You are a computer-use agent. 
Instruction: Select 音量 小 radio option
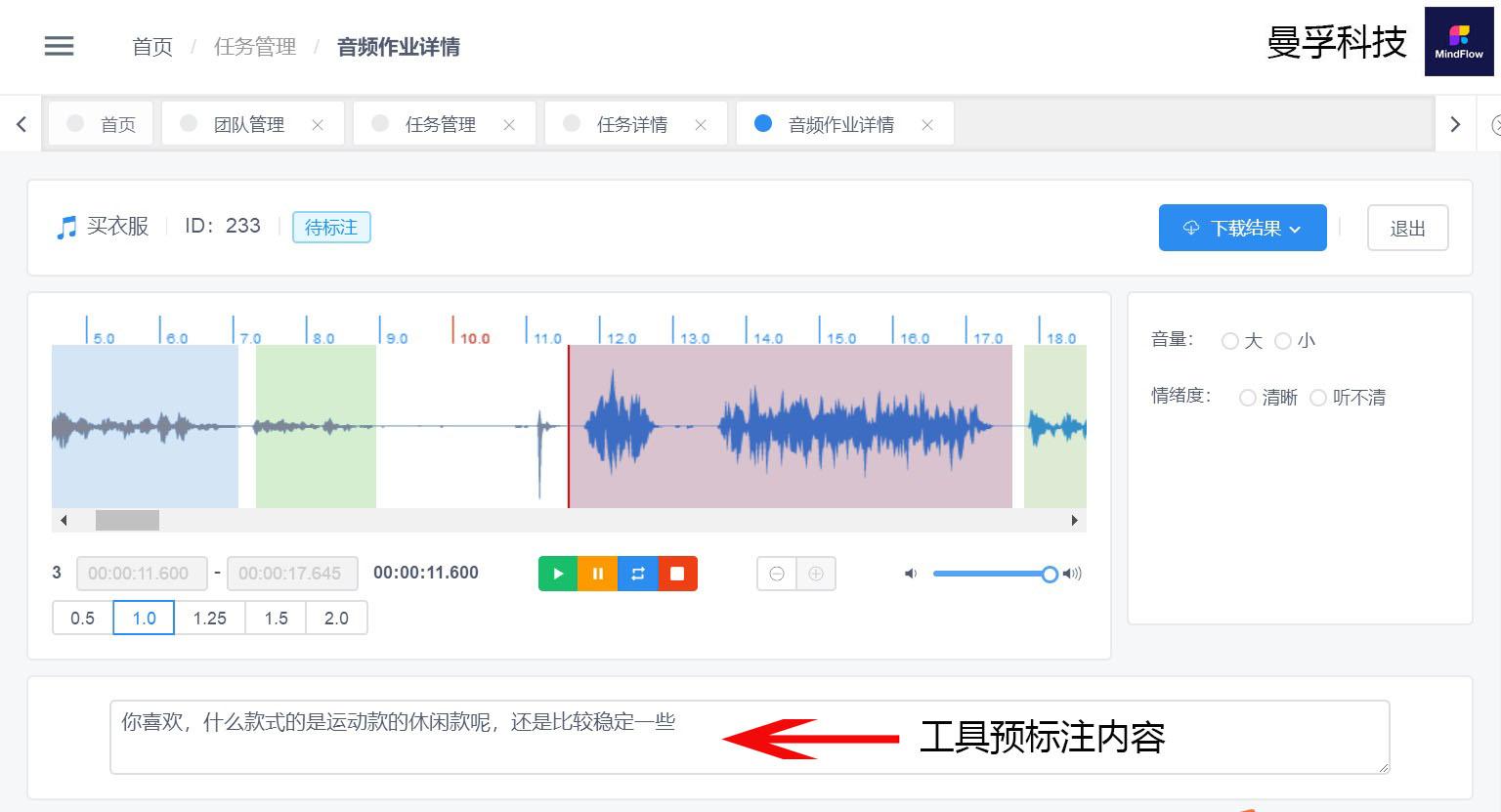[1283, 341]
